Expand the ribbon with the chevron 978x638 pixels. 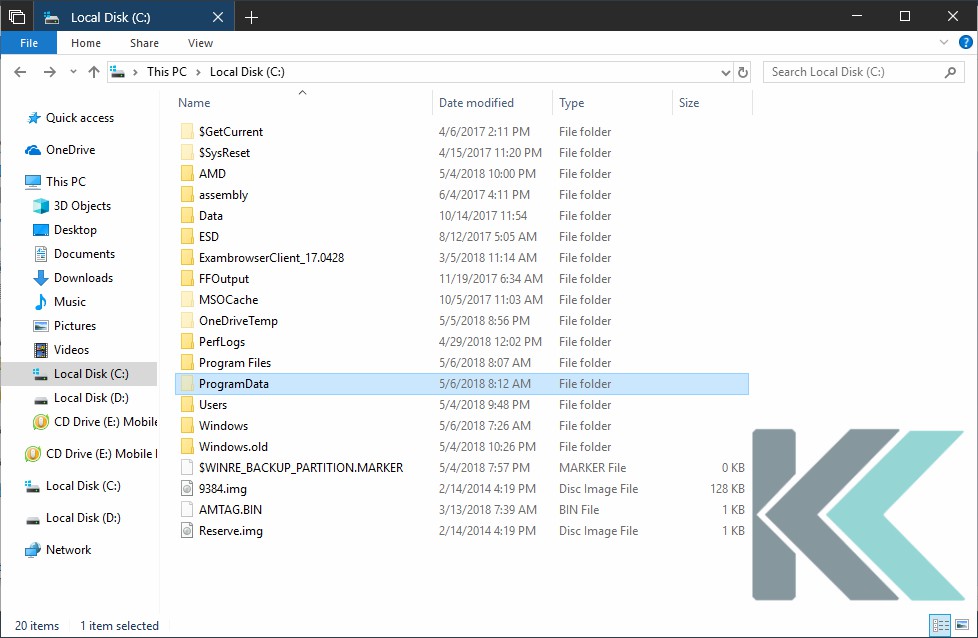coord(944,42)
